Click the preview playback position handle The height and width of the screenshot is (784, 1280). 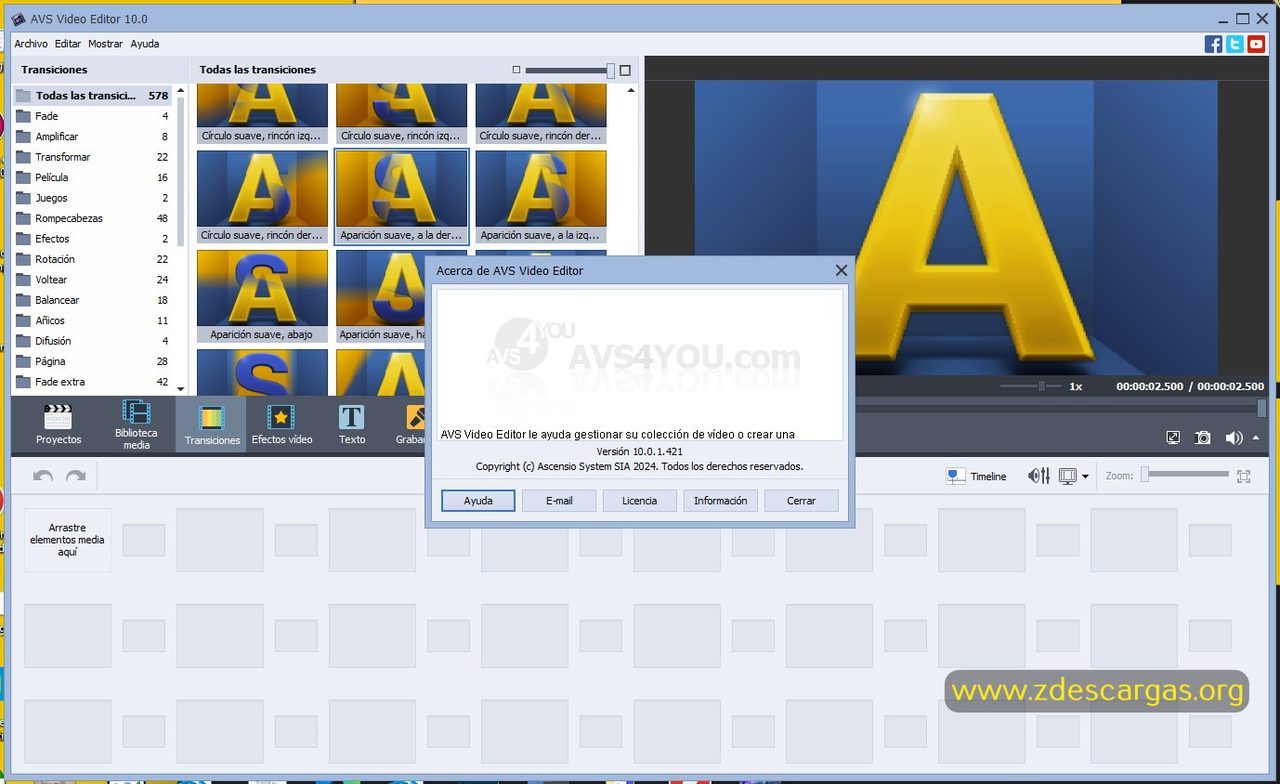[1262, 407]
